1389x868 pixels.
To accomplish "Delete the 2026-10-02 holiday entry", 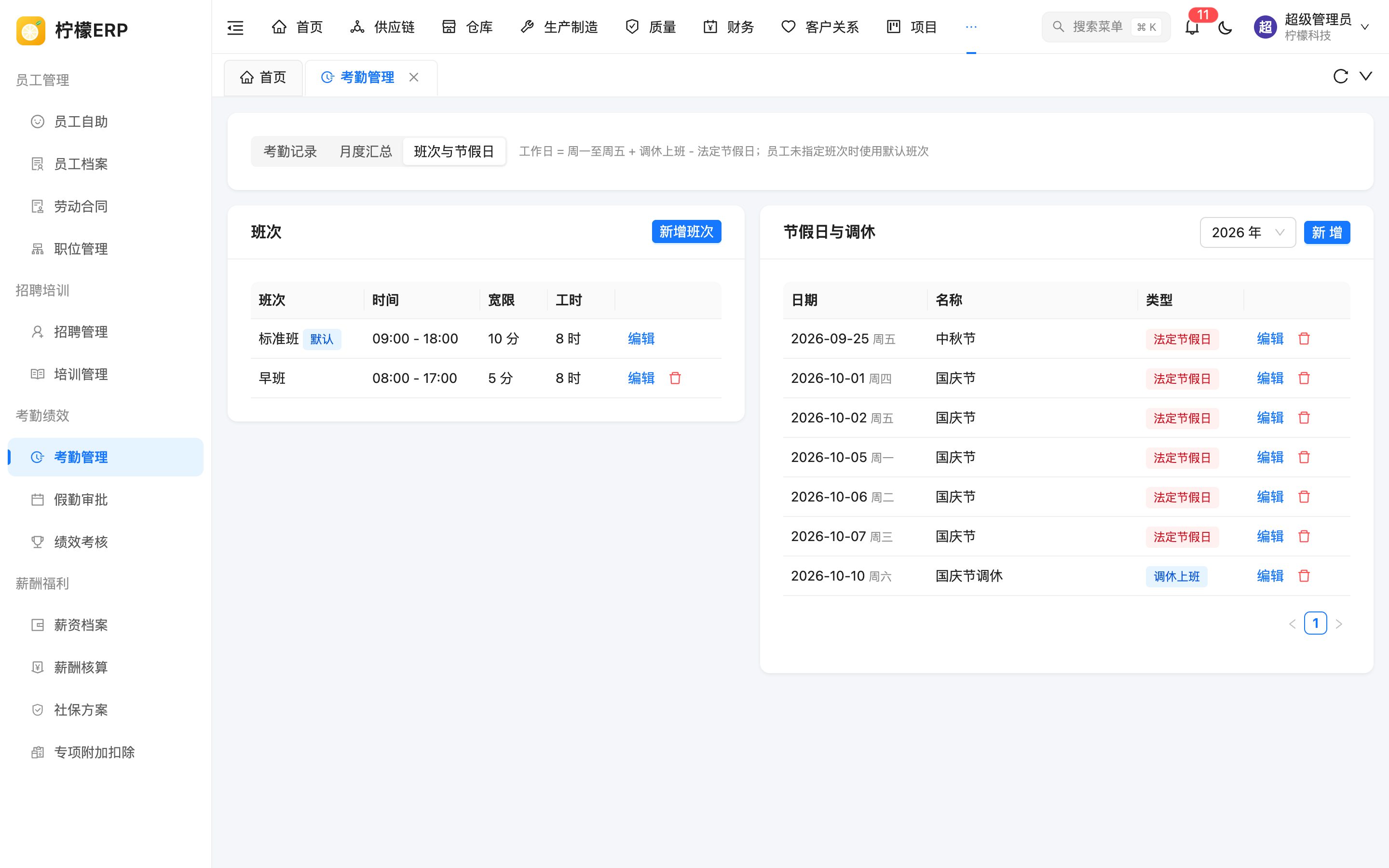I will [1304, 417].
